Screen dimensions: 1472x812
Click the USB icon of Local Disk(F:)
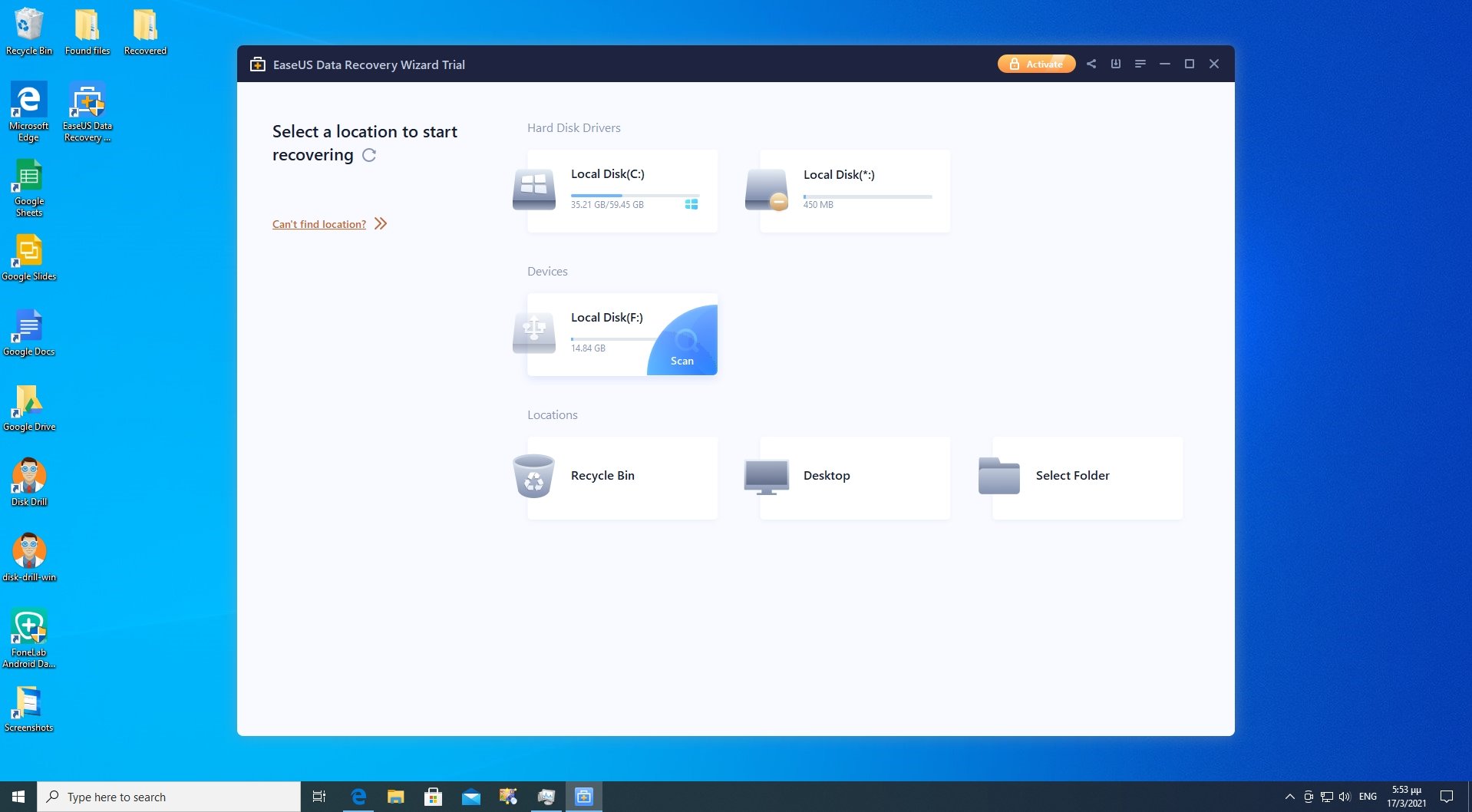coord(534,332)
